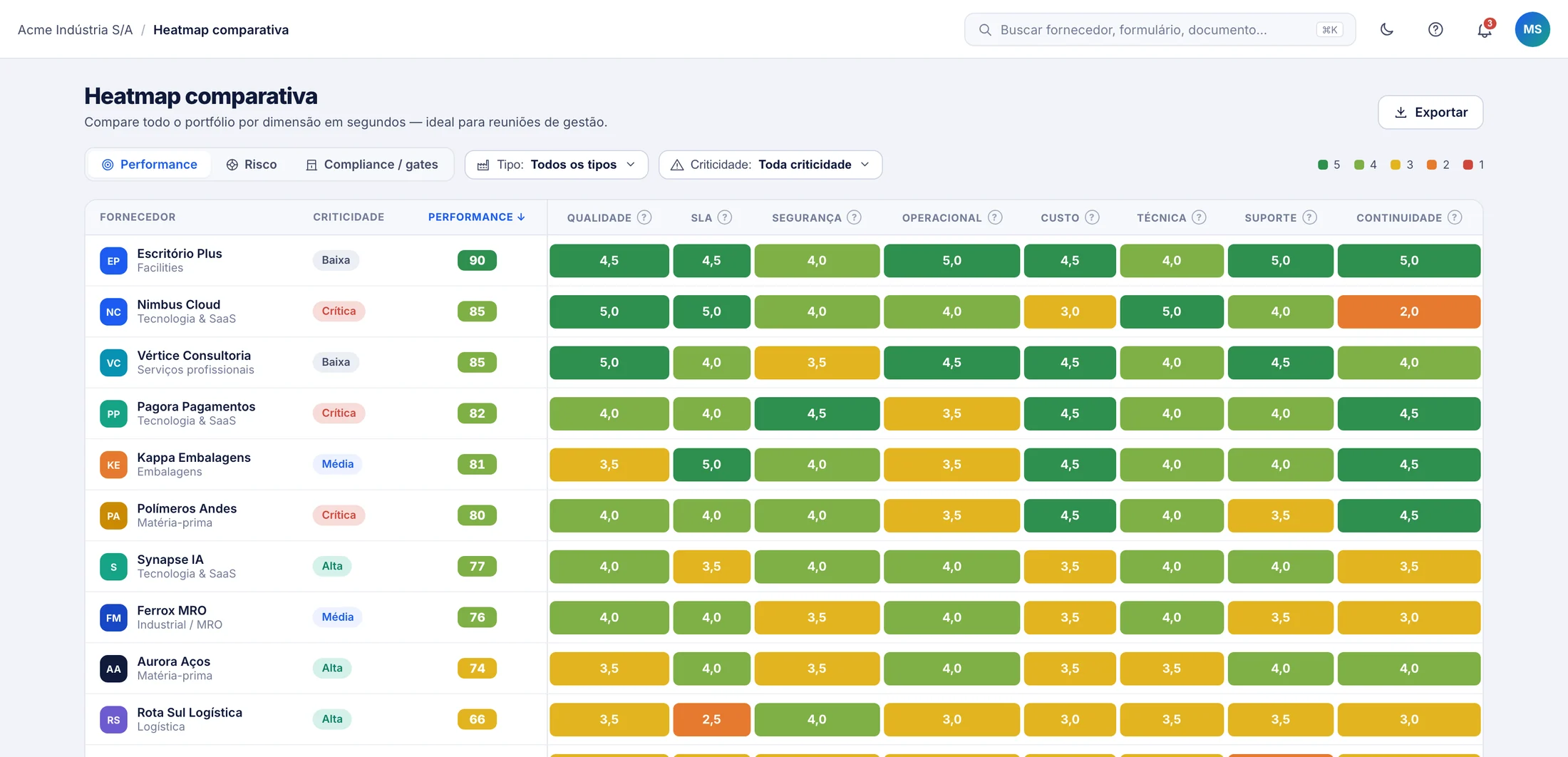Click the Alta badge for Synapse IA
Viewport: 1568px width, 757px height.
pos(332,566)
